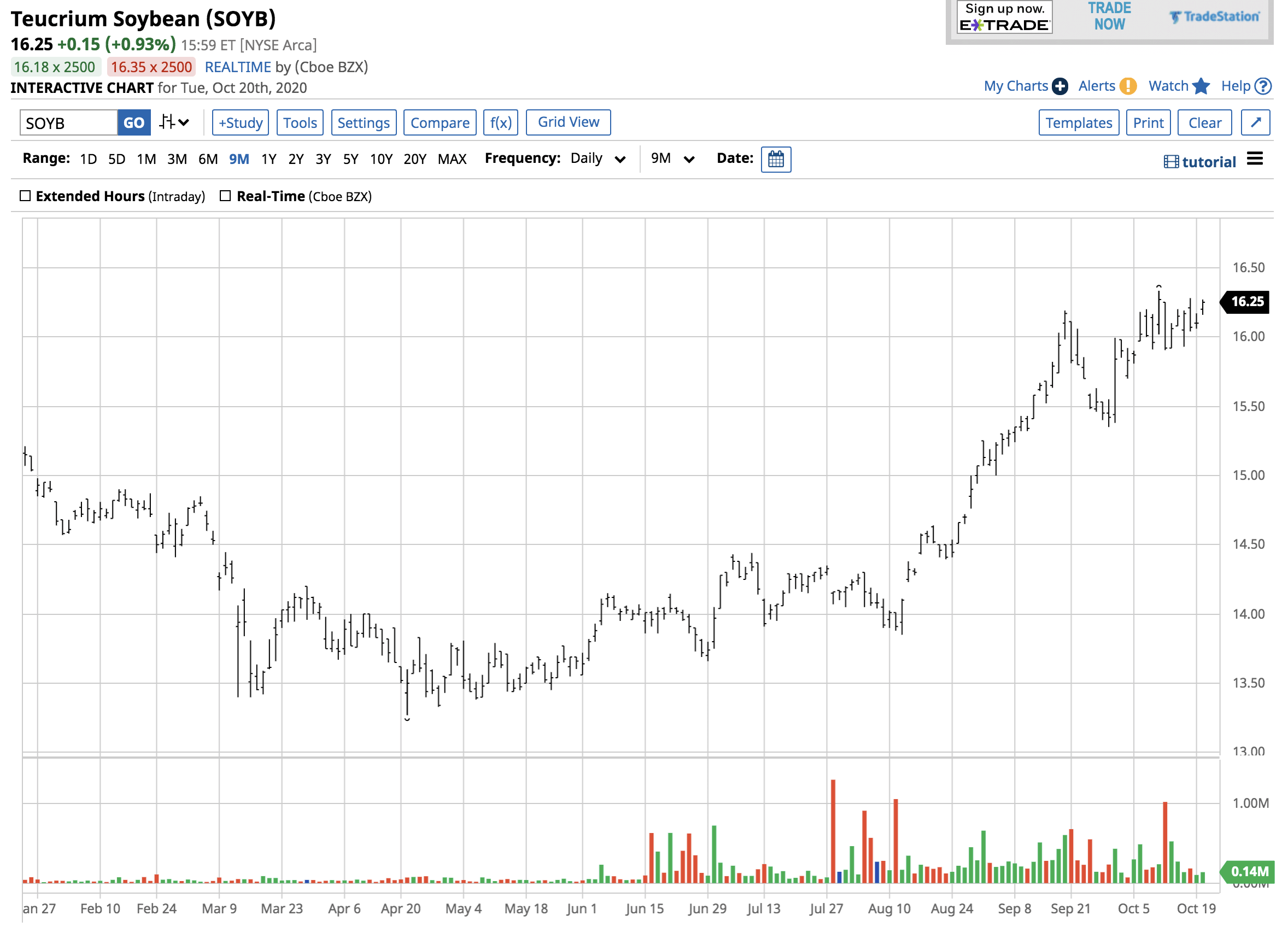Click the Print button
This screenshot has height=927, width=1288.
(1148, 122)
